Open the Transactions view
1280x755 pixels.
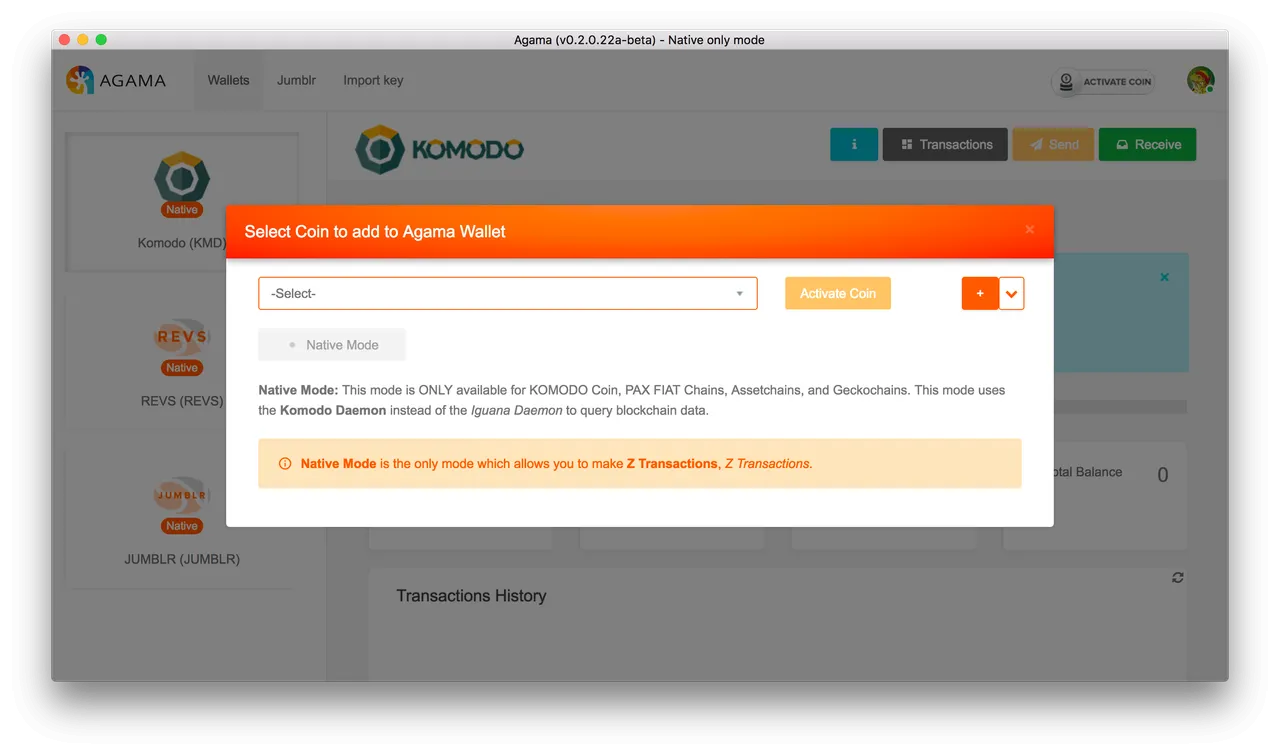tap(945, 144)
